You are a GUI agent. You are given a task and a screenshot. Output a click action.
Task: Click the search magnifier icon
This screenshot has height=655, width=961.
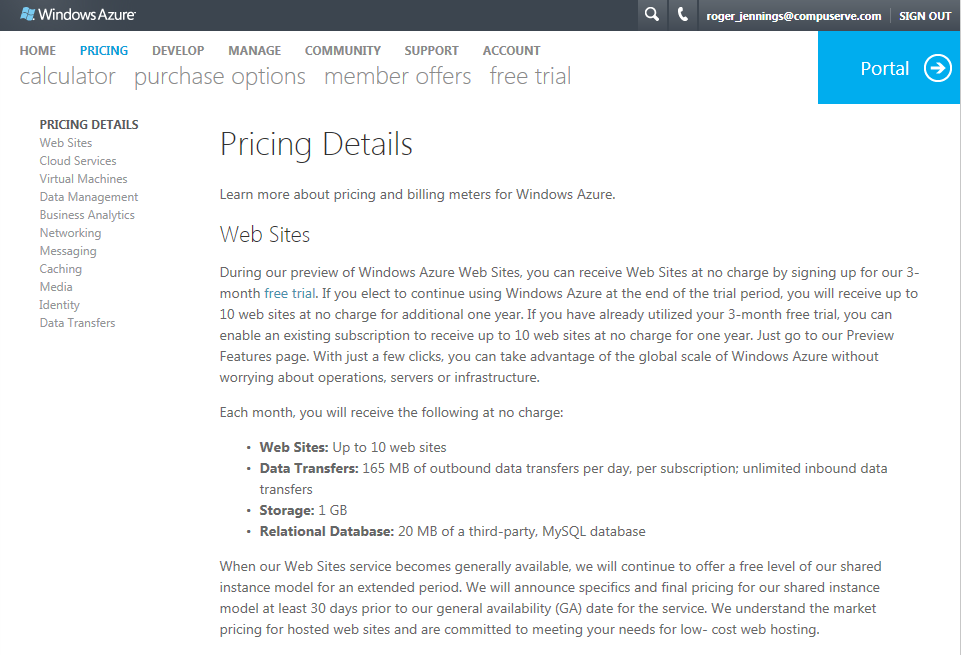click(x=652, y=15)
